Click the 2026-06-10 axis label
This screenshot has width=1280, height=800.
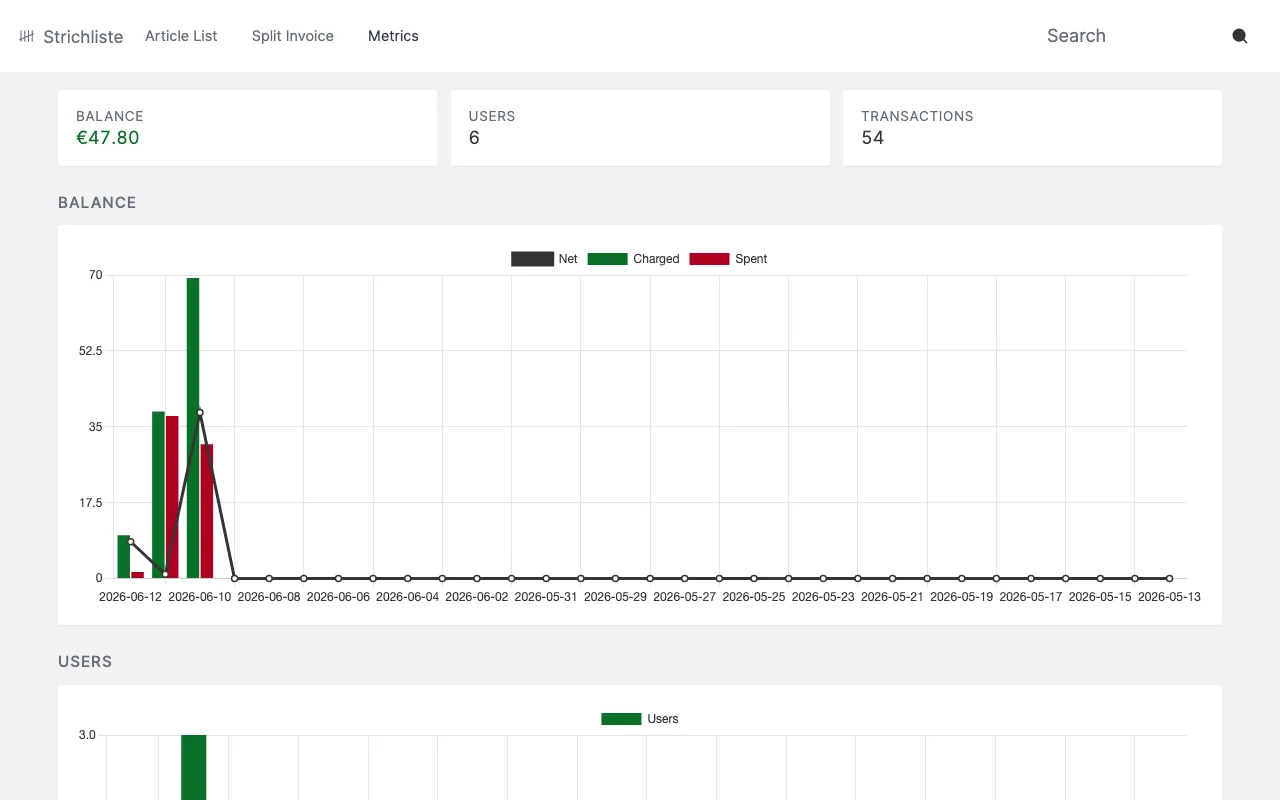click(x=200, y=597)
